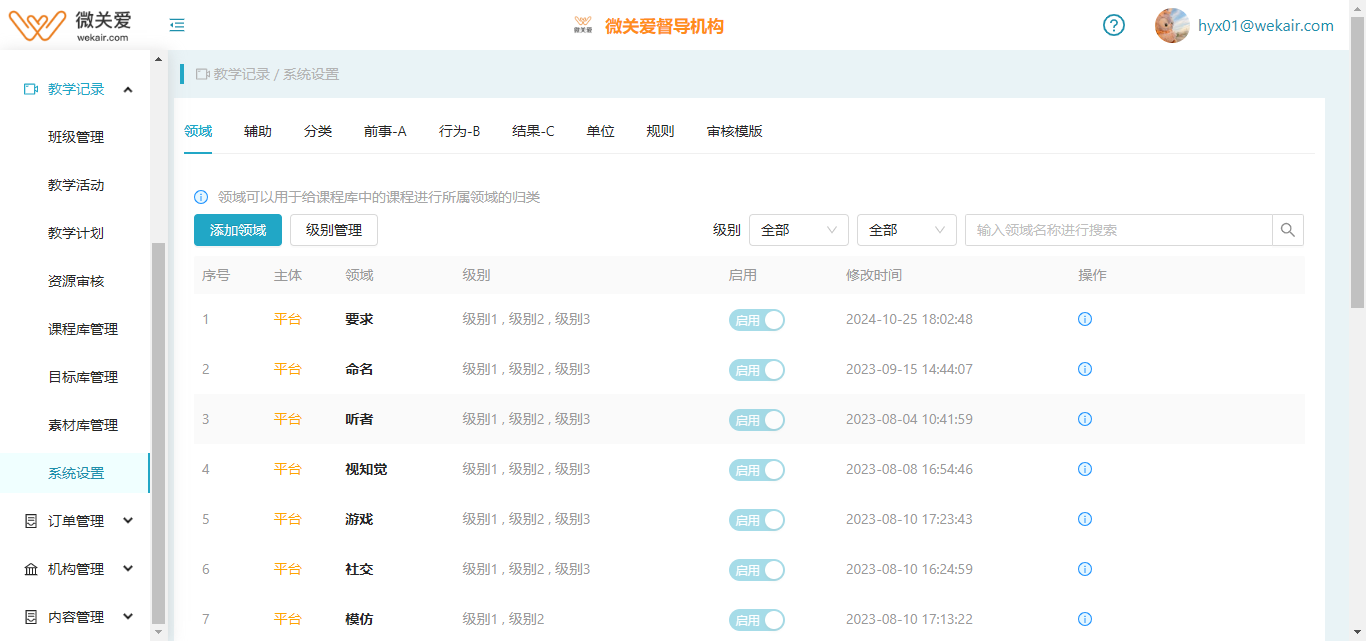The image size is (1366, 641).
Task: Click the breadcrumb video icon
Action: [x=203, y=74]
